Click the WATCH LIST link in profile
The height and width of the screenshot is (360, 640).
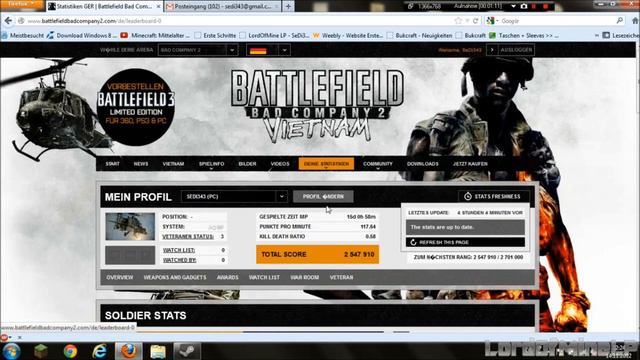point(179,250)
